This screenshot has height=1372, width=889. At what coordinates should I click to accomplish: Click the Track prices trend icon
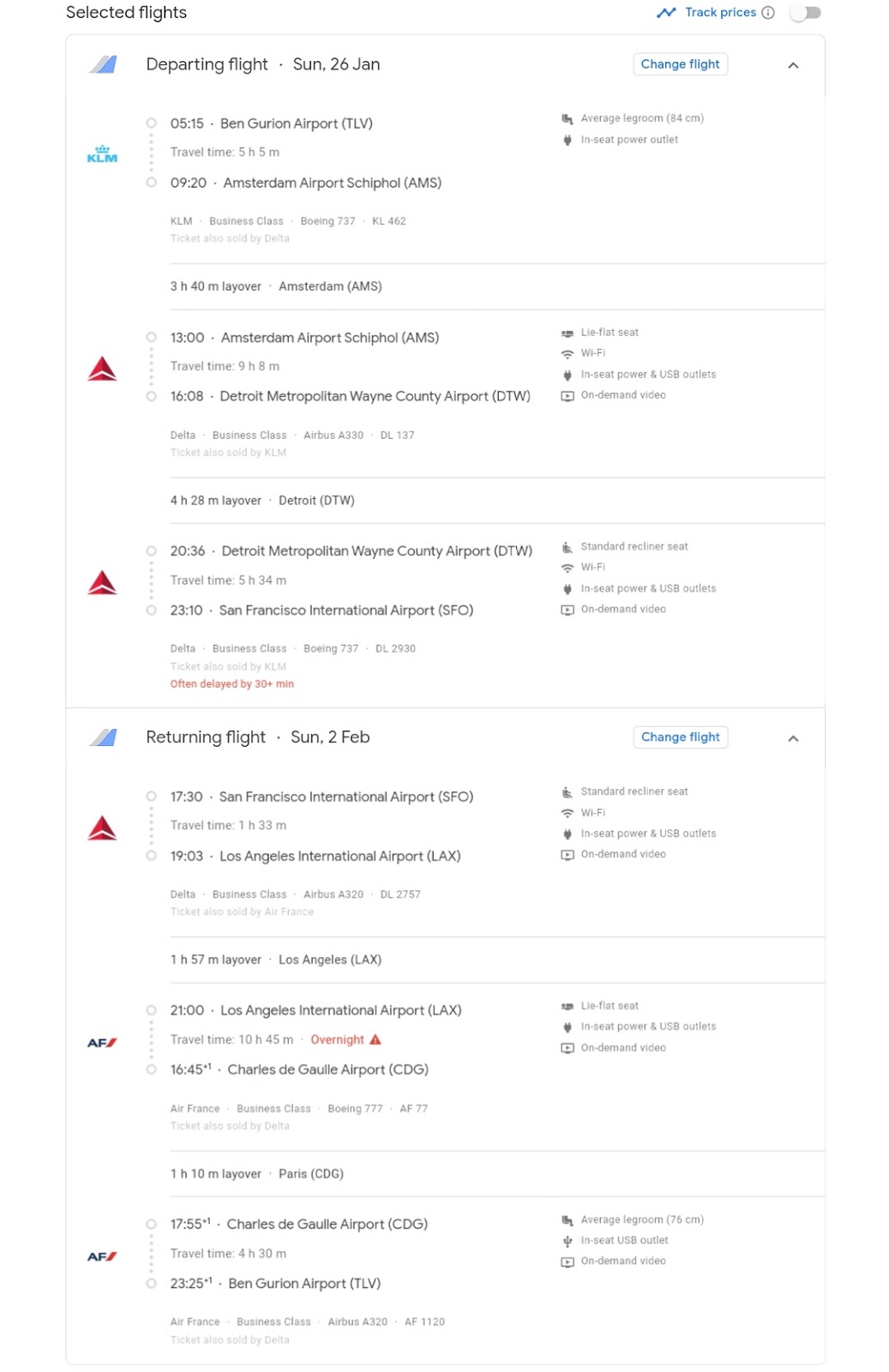[666, 13]
